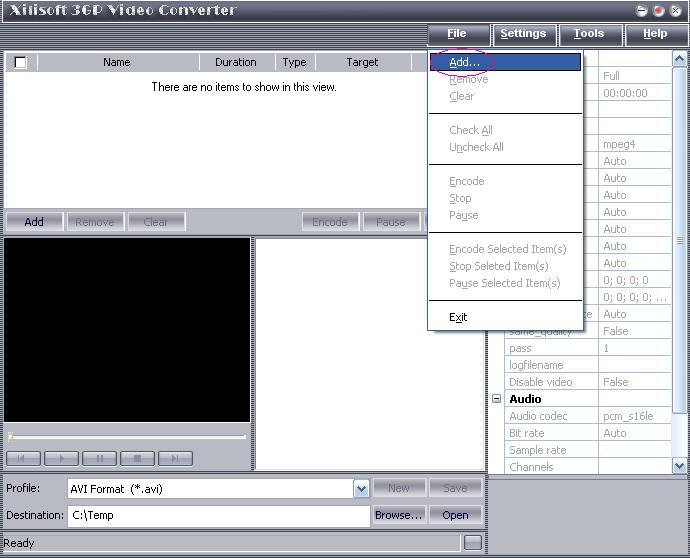
Task: Click the Open button for the destination folder
Action: (455, 515)
